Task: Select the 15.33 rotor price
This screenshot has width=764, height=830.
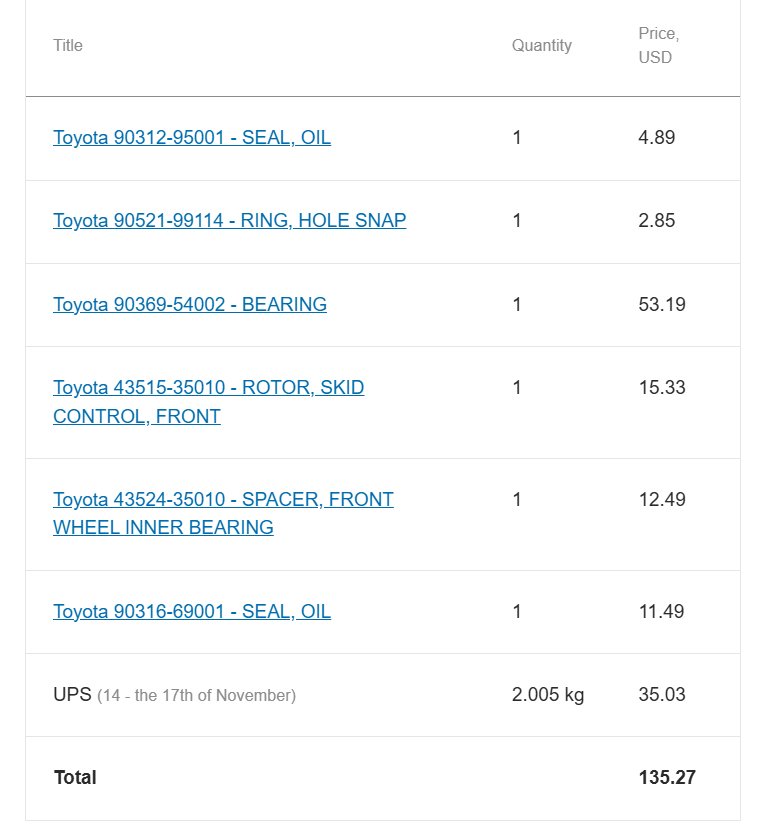Action: (662, 387)
